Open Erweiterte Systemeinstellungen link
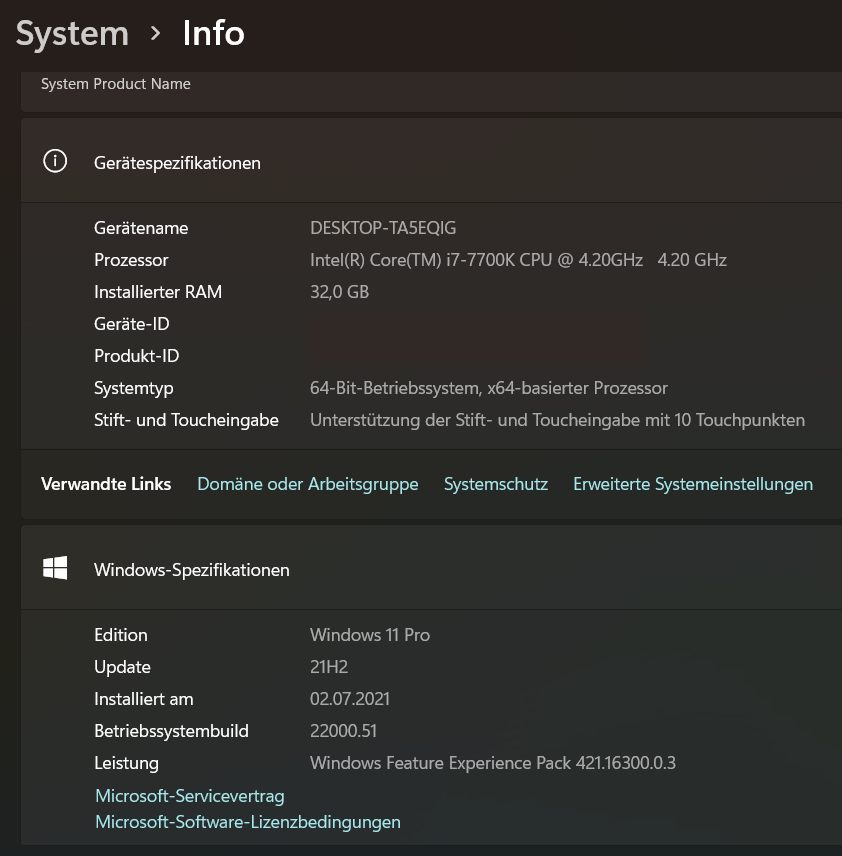842x856 pixels. click(x=693, y=484)
